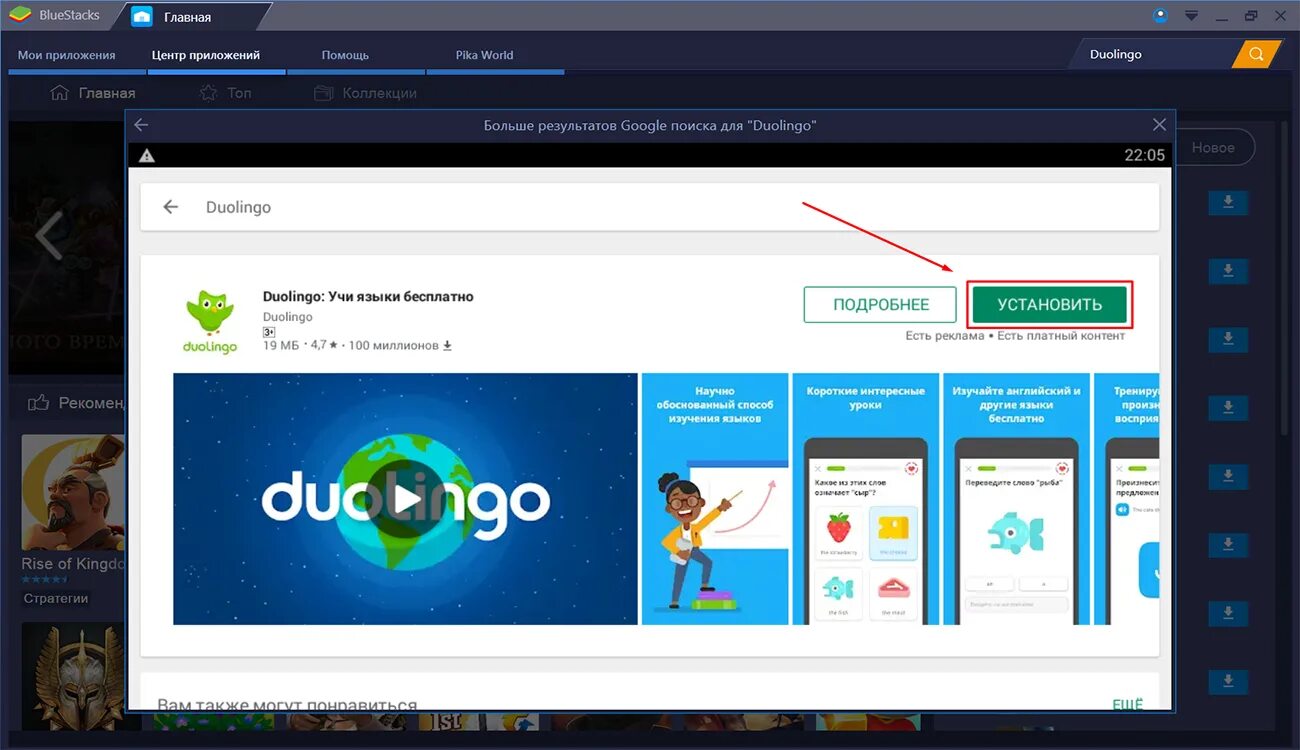Click the ПОДРОБНЕЕ details button
Image resolution: width=1300 pixels, height=750 pixels.
coord(881,305)
